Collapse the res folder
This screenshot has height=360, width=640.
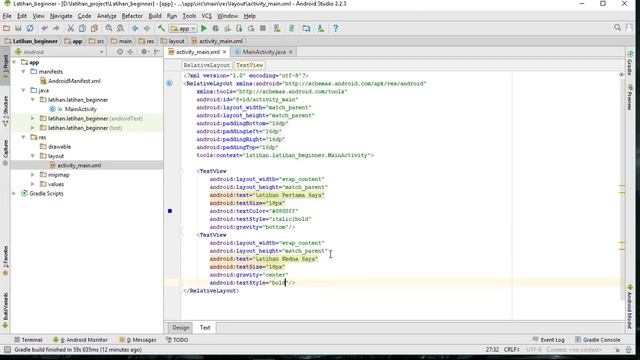pos(24,137)
